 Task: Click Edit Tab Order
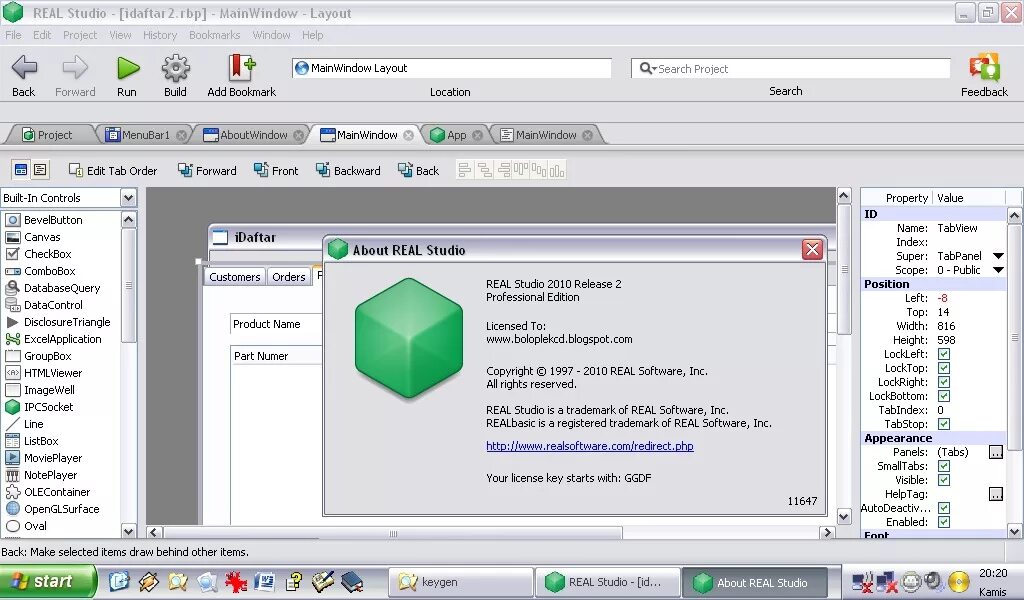113,170
